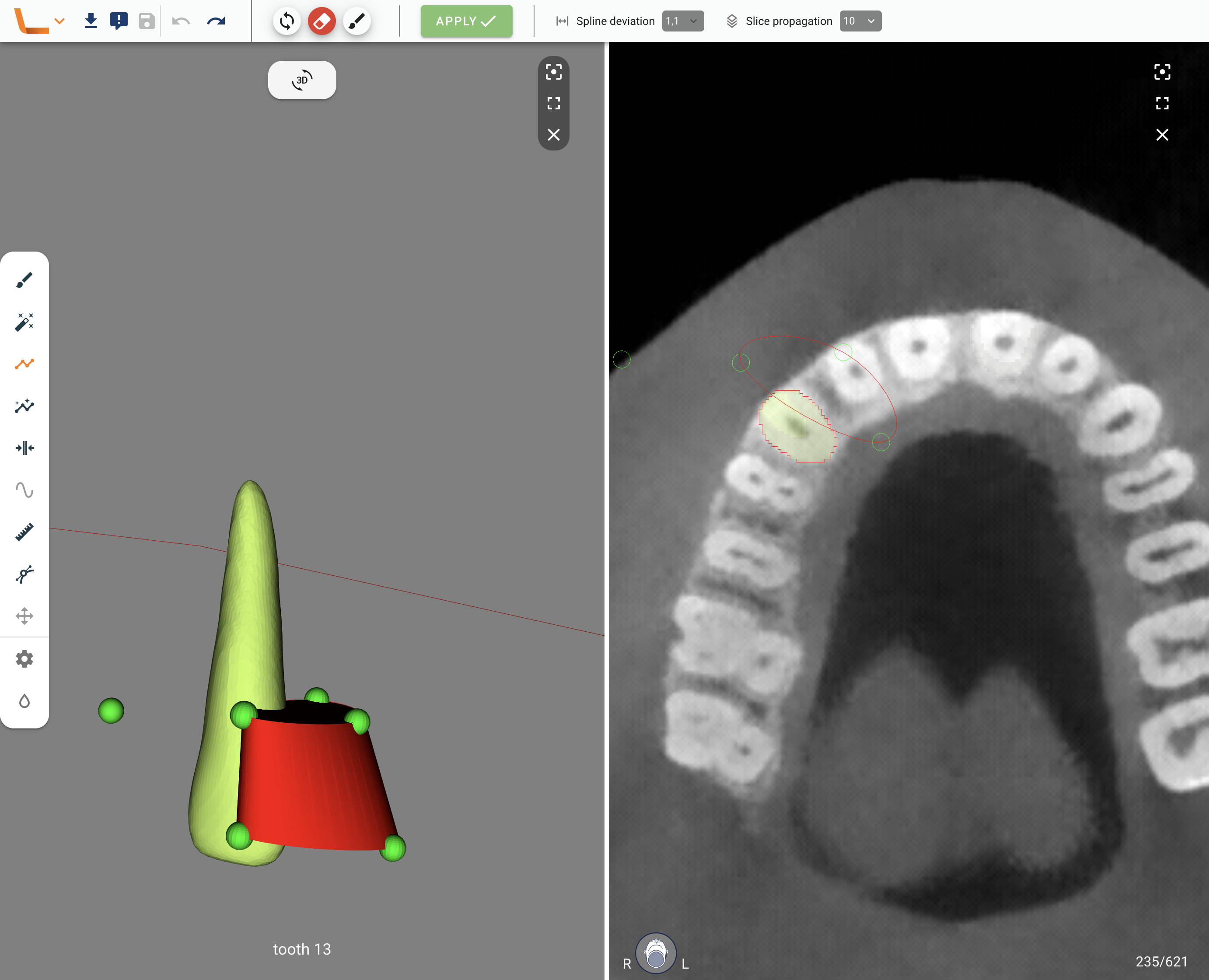Screen dimensions: 1209x980
Task: Click the head orientation indicator thumbnail
Action: coord(655,953)
